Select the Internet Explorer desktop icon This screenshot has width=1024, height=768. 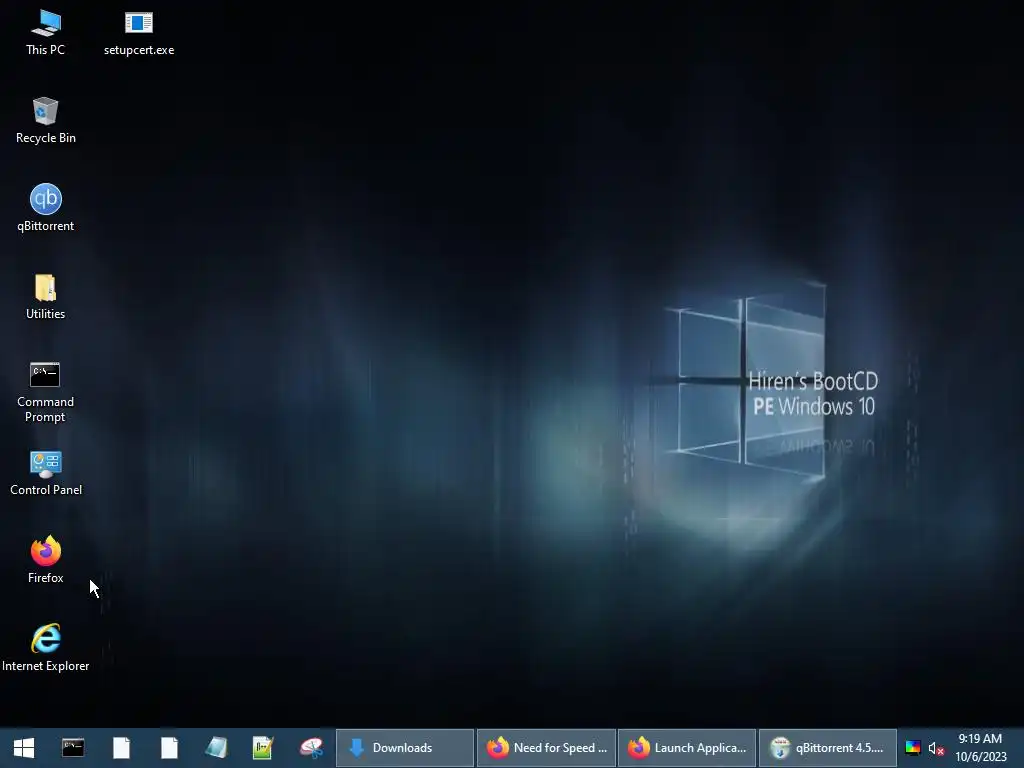(x=45, y=648)
